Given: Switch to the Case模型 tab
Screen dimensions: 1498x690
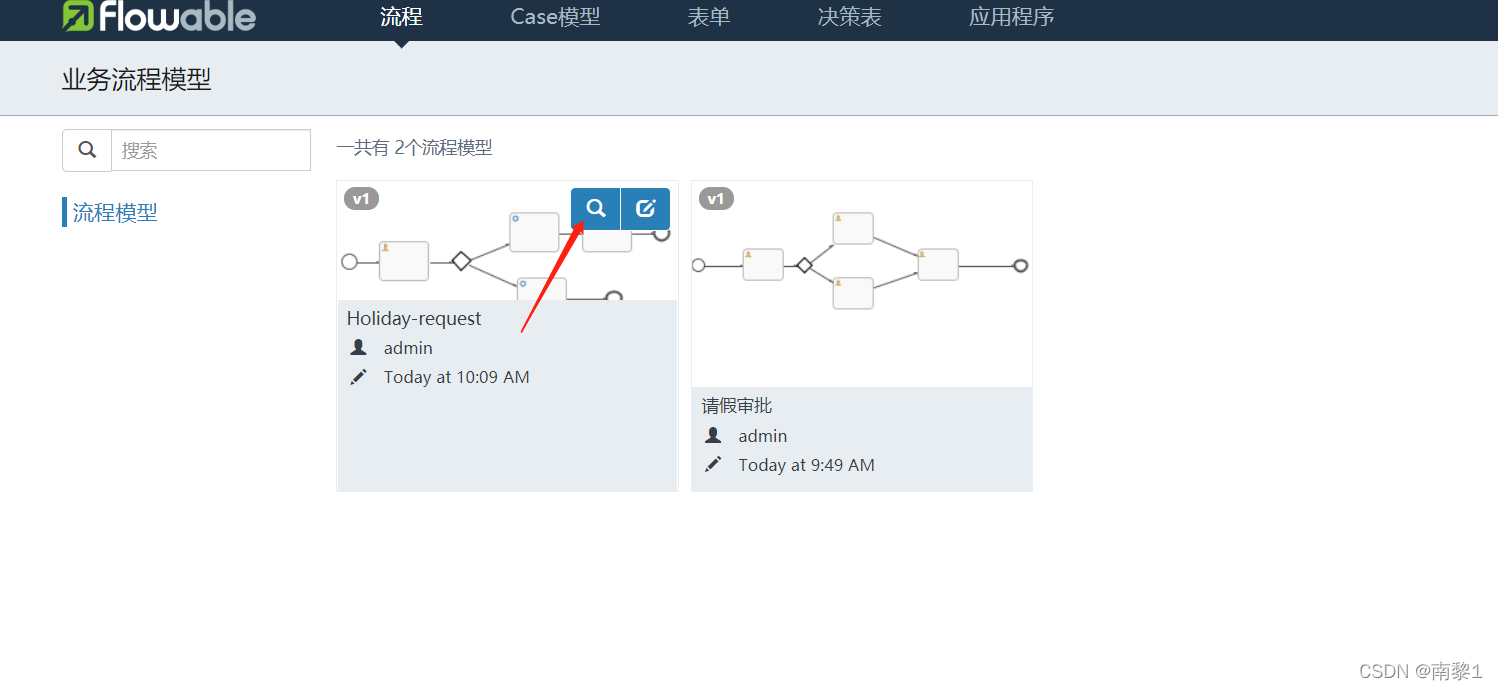Looking at the screenshot, I should 555,17.
